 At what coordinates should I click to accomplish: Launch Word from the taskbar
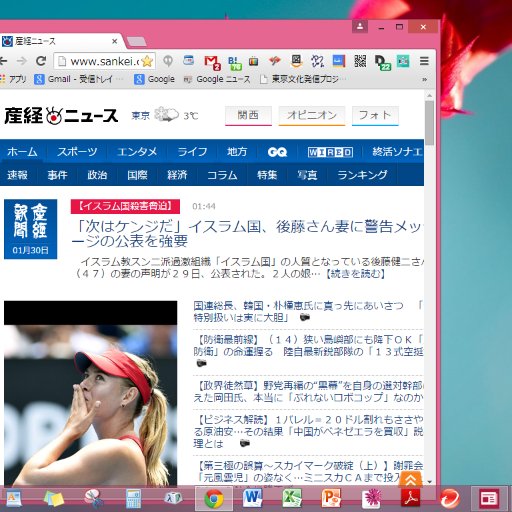(253, 499)
